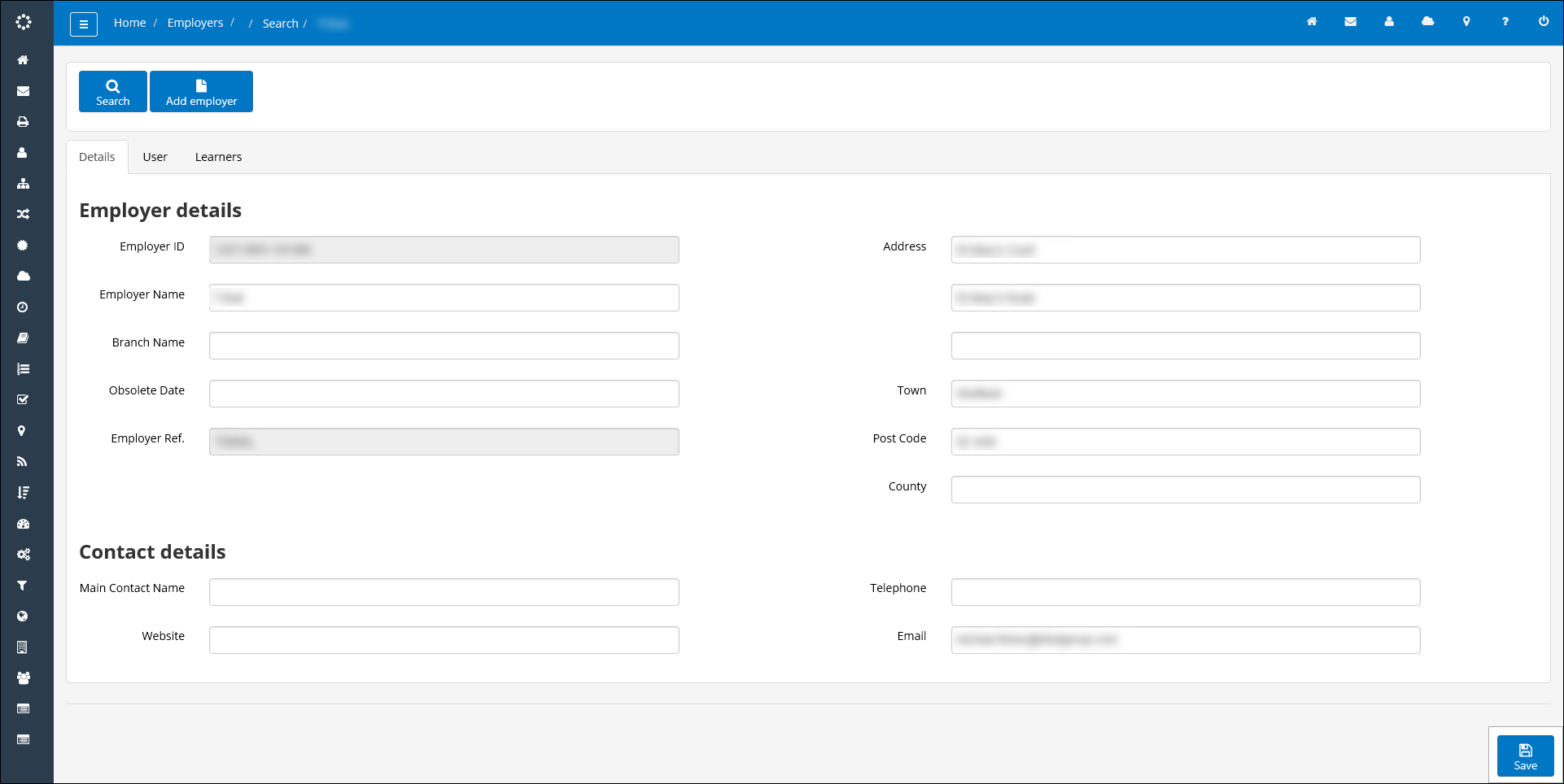Select the filter icon in the sidebar
This screenshot has width=1564, height=784.
22,585
